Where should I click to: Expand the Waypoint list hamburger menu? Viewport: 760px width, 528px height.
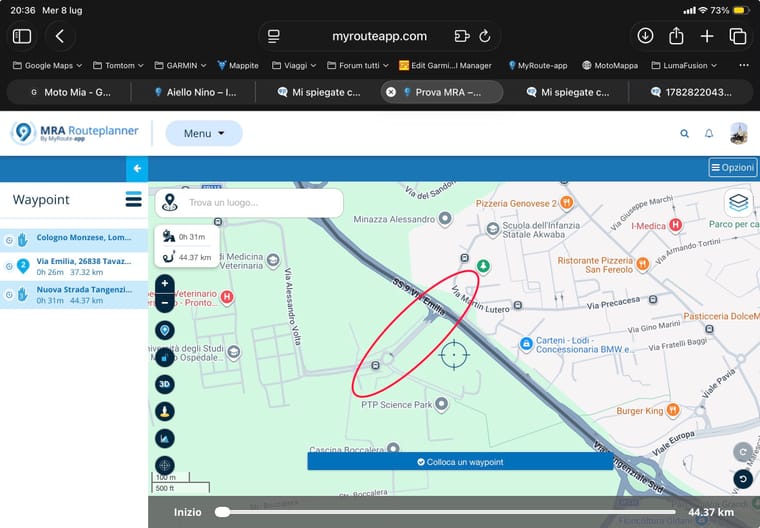coord(134,199)
